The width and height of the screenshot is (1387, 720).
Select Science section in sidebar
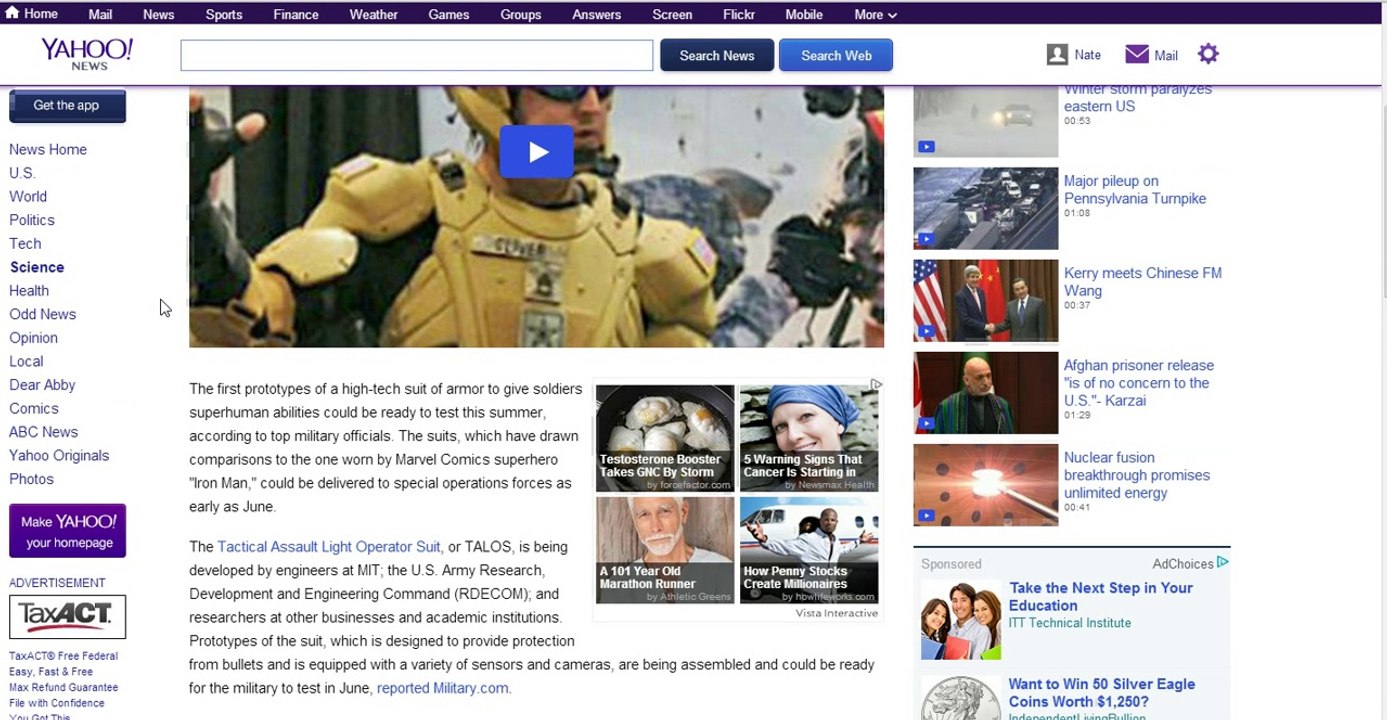point(37,267)
